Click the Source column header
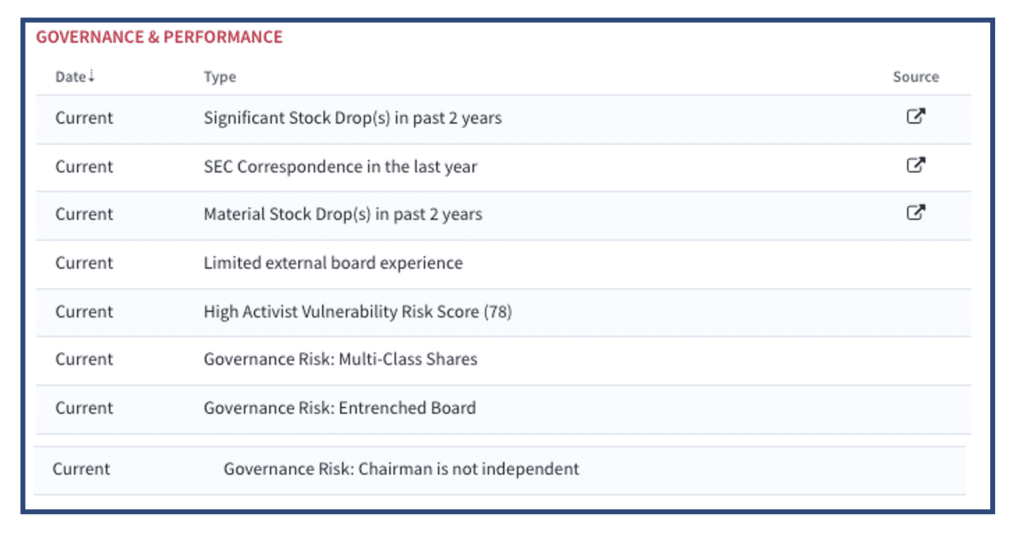 point(916,76)
